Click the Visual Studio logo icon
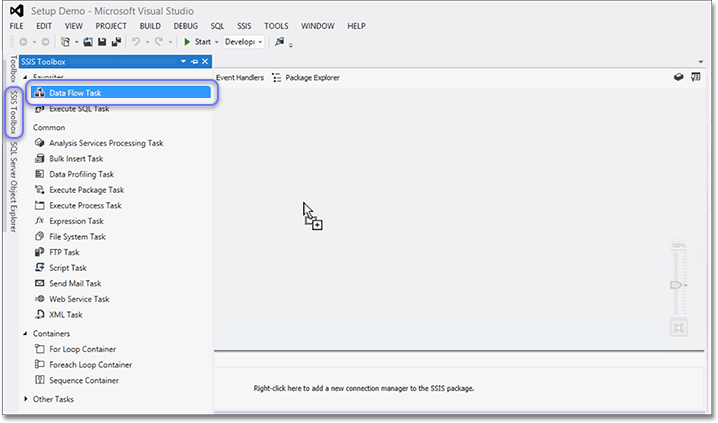The height and width of the screenshot is (423, 718). (16, 11)
